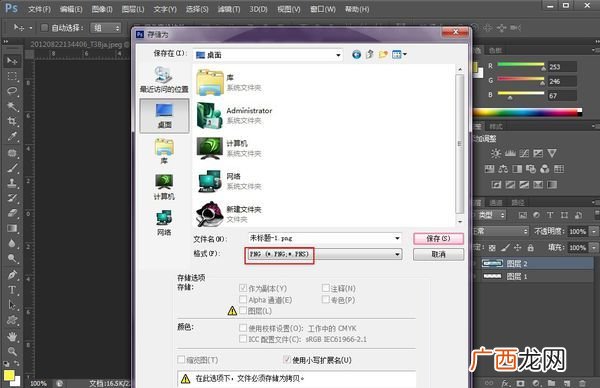This screenshot has height=388, width=600.
Task: Select the Lasso tool
Action: [12, 91]
